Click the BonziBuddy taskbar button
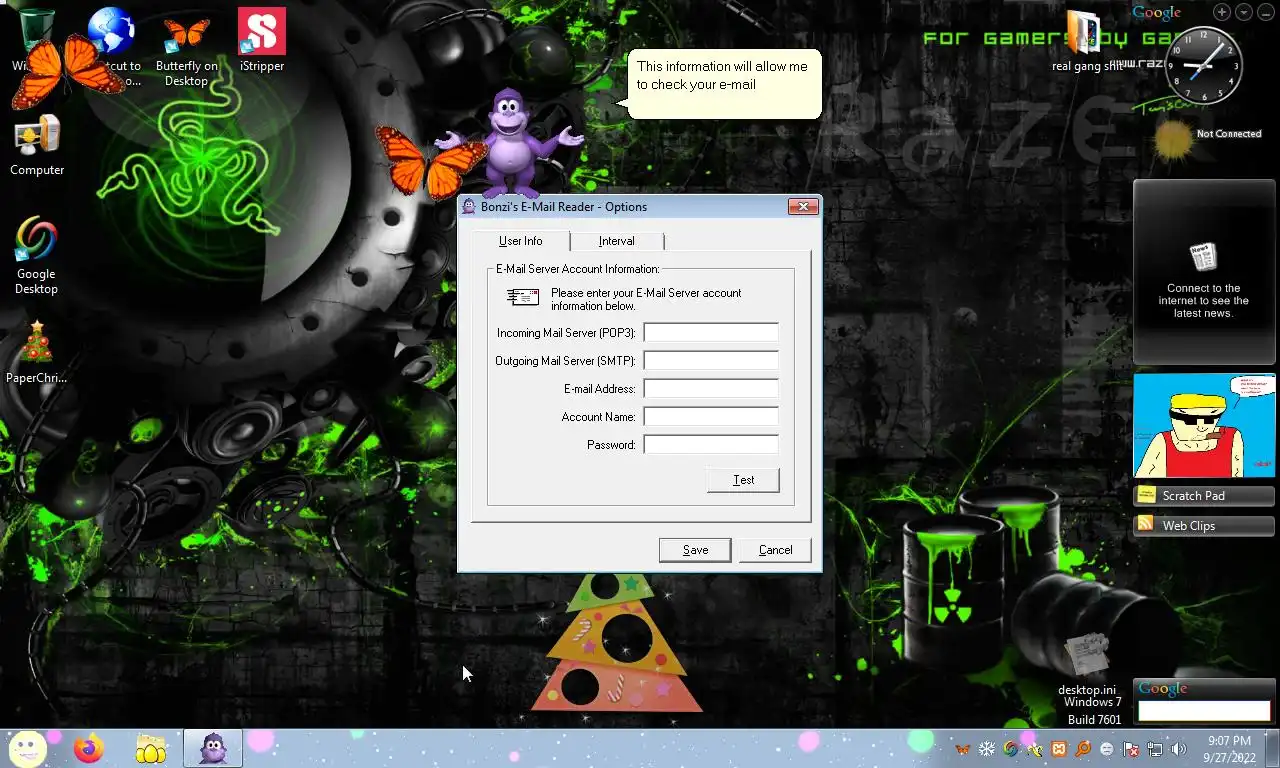Screen dimensions: 1280x768 212,749
